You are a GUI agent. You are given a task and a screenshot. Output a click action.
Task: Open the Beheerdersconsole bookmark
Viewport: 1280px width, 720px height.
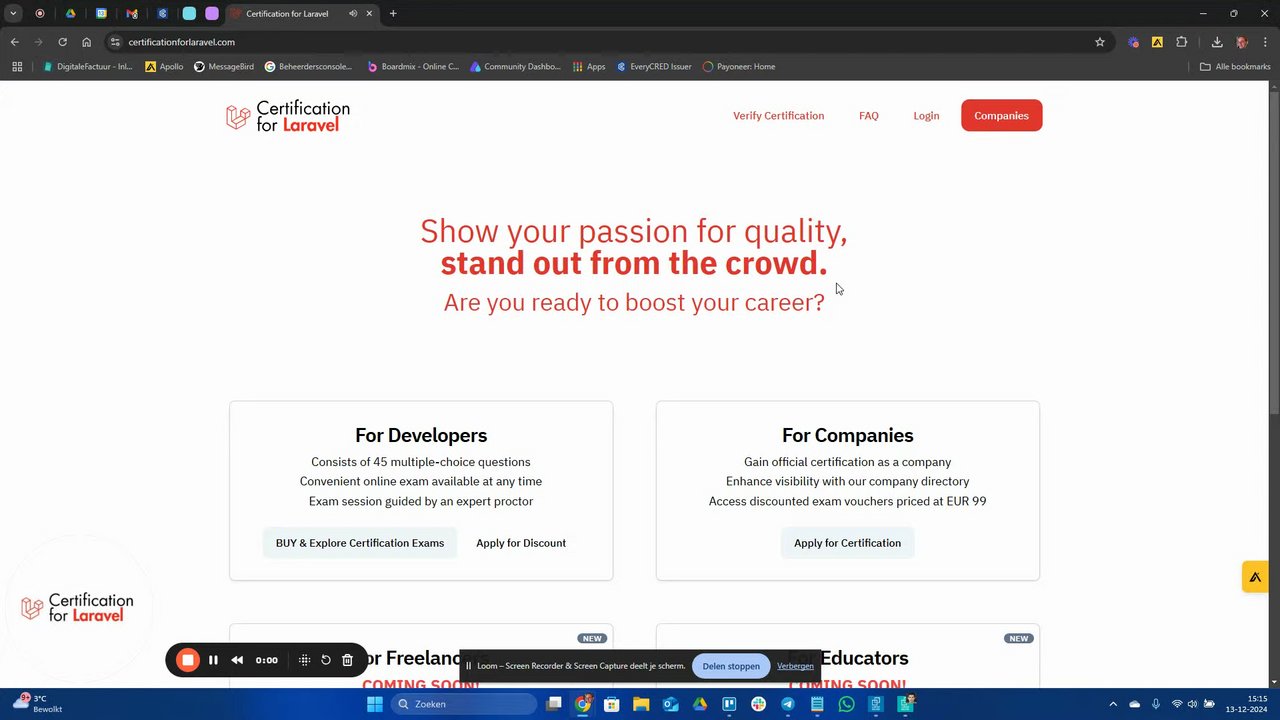click(309, 67)
